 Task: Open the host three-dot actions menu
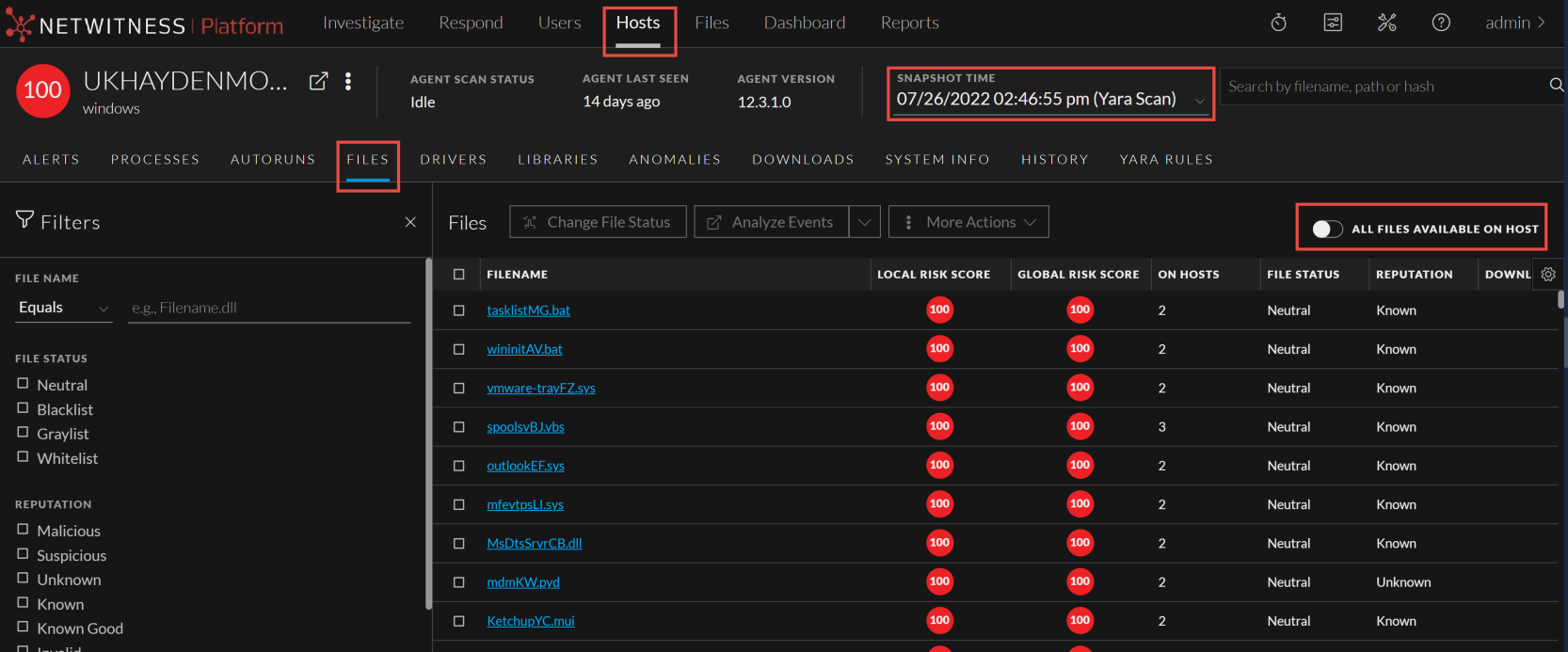348,82
